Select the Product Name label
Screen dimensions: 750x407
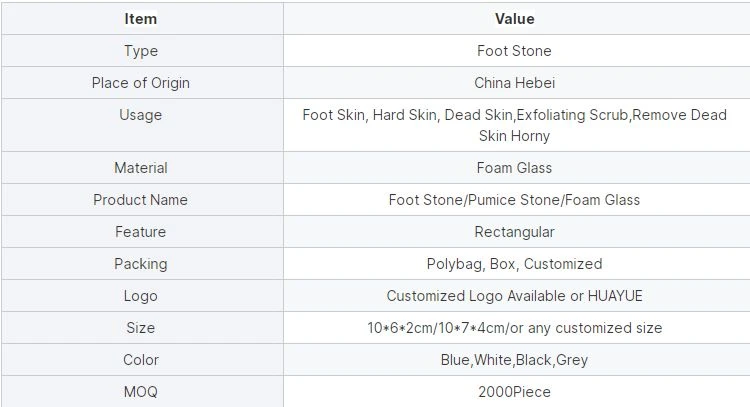[141, 200]
